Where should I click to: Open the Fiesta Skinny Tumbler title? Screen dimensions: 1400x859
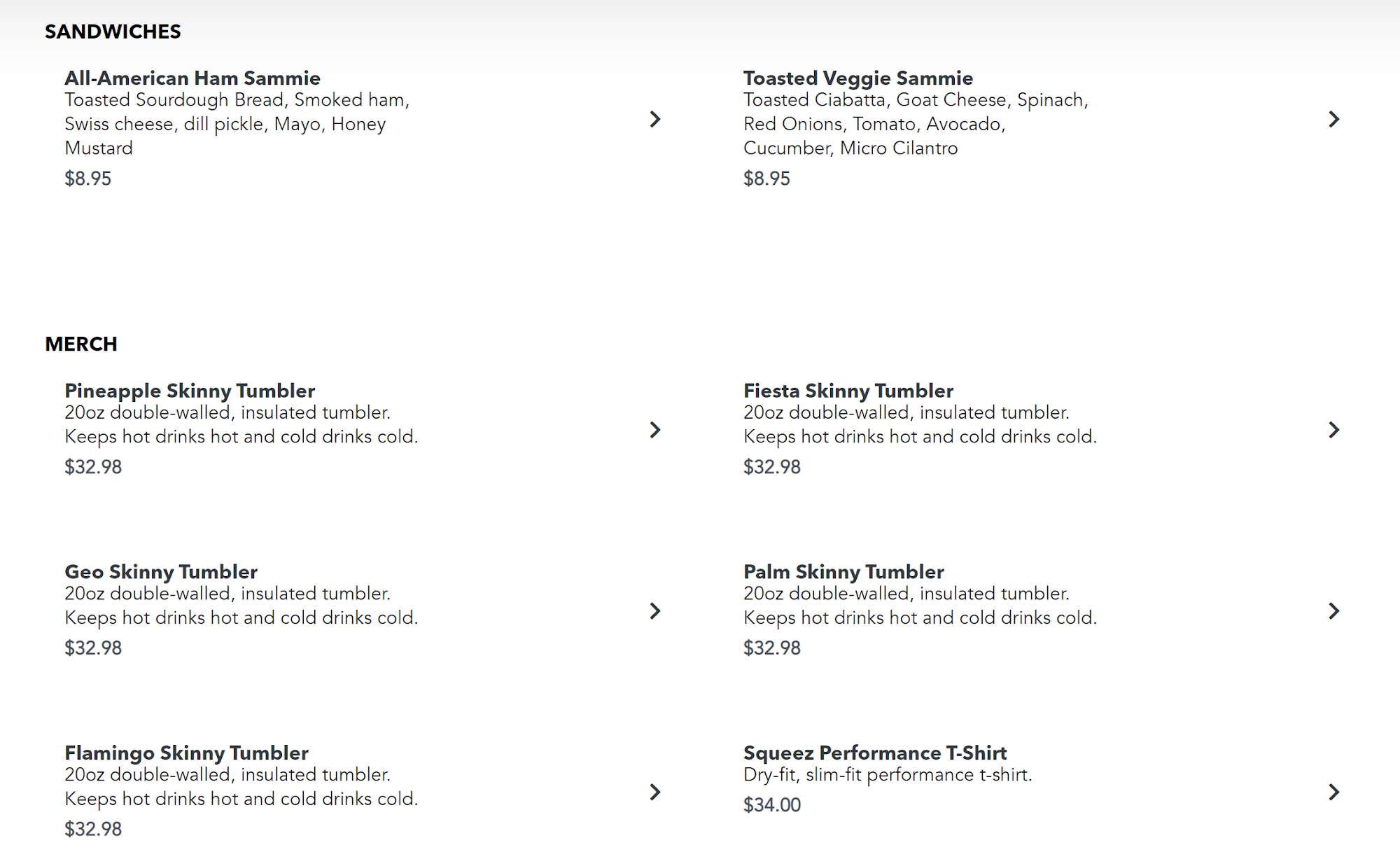point(848,391)
